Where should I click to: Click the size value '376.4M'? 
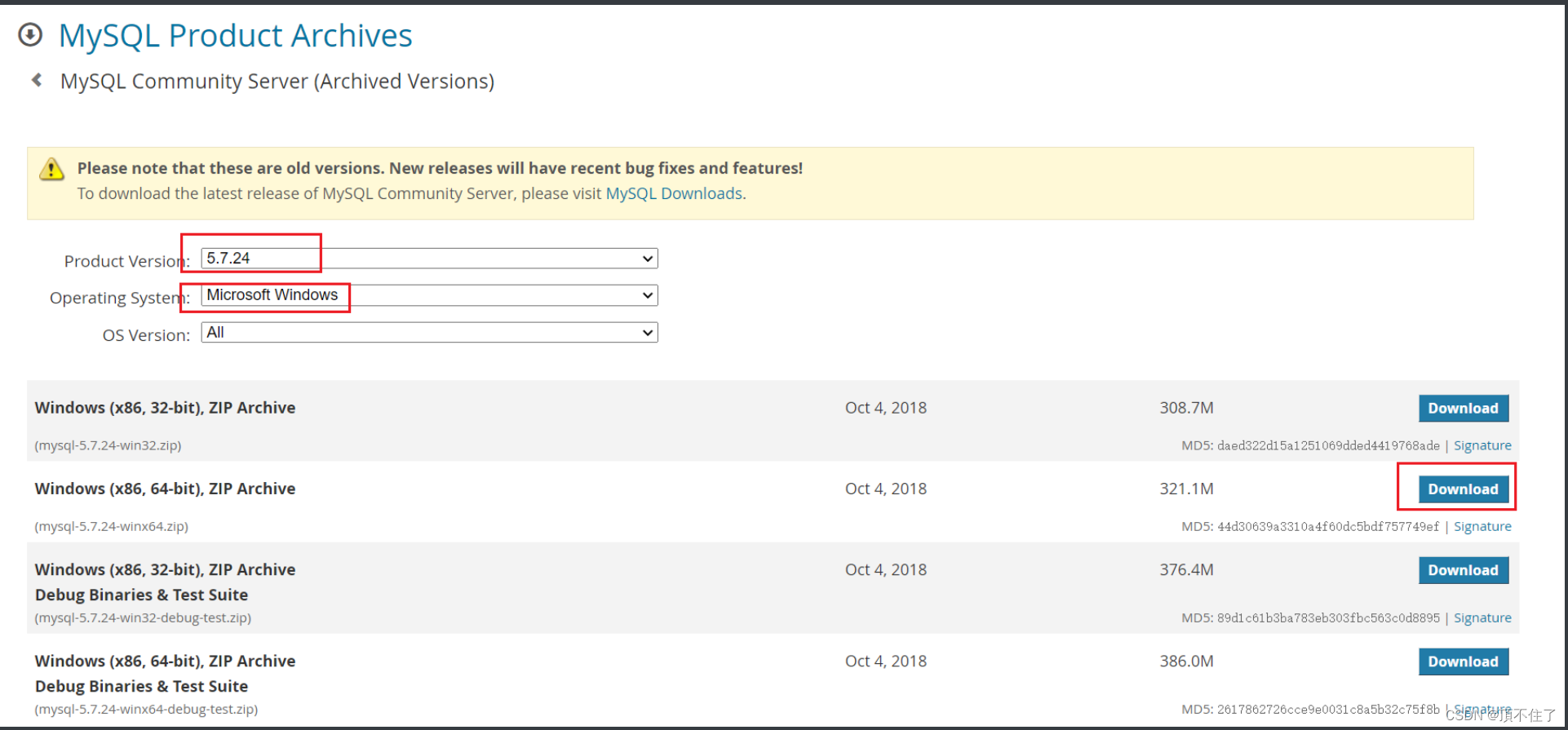coord(1186,569)
